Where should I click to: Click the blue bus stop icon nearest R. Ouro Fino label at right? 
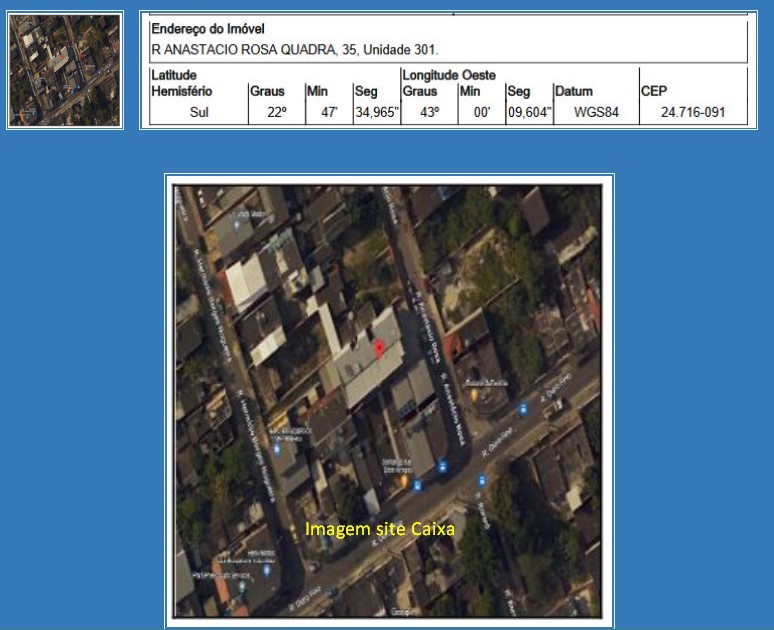coord(523,409)
